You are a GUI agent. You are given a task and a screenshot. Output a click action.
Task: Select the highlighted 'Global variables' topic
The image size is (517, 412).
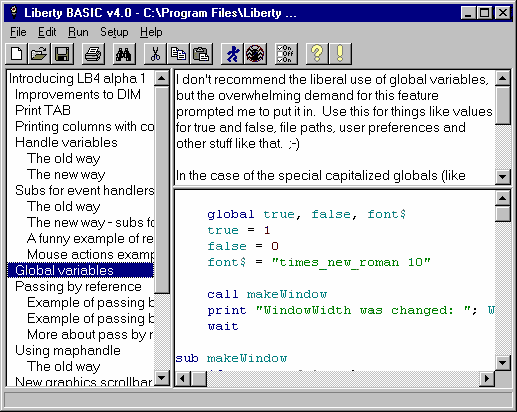coord(80,270)
